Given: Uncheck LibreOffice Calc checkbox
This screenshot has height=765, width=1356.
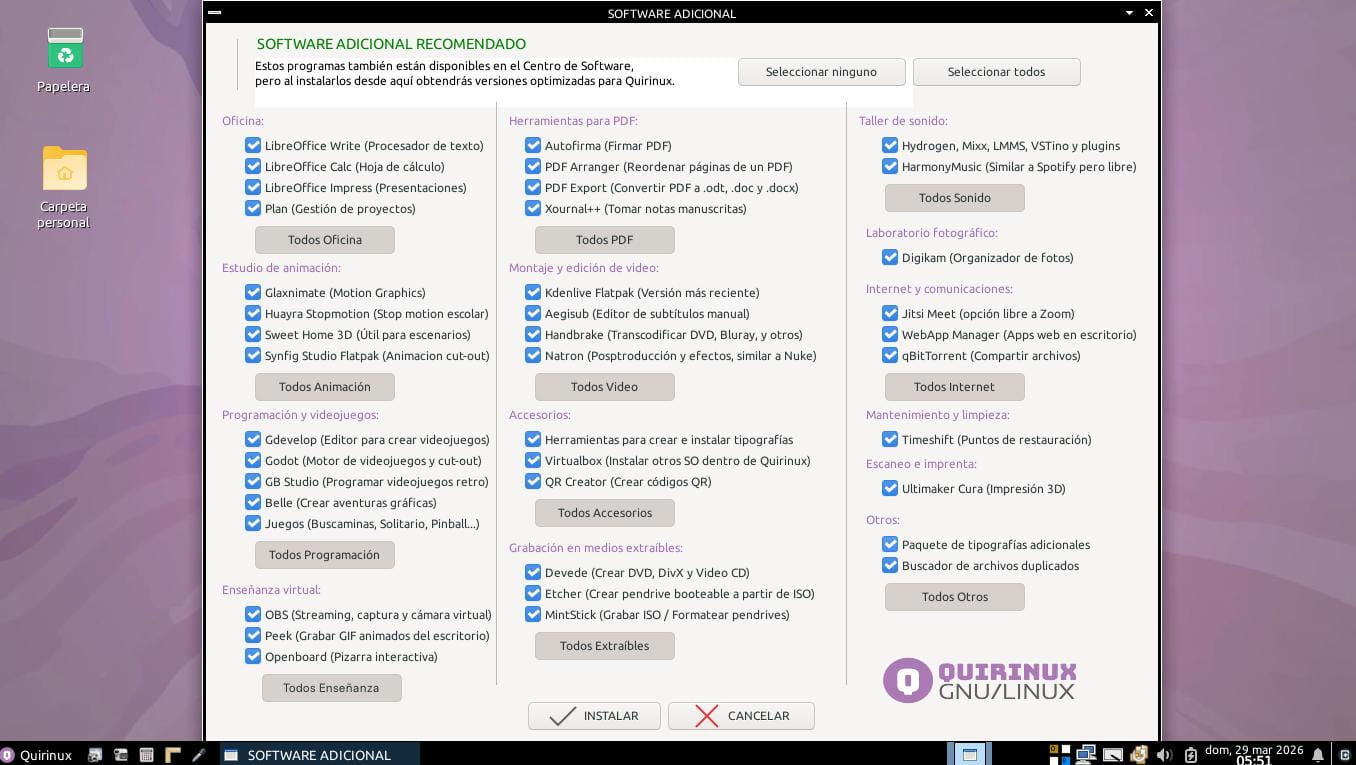Looking at the screenshot, I should pyautogui.click(x=253, y=167).
